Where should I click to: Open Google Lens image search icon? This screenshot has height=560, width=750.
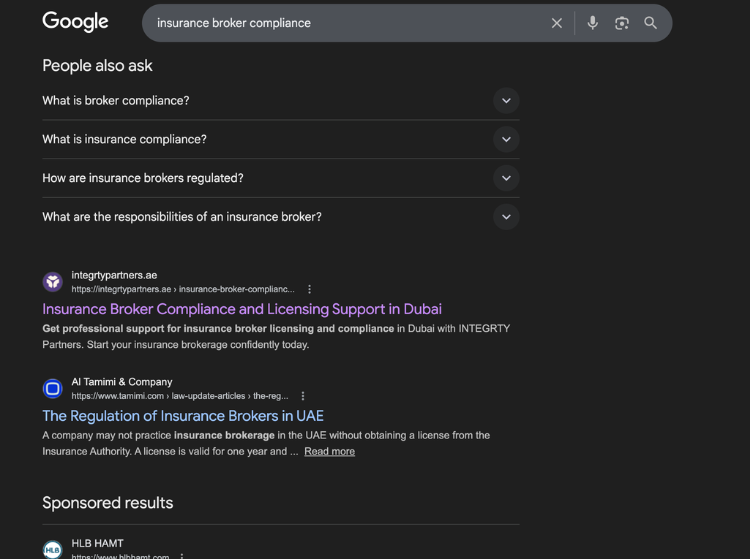point(621,23)
